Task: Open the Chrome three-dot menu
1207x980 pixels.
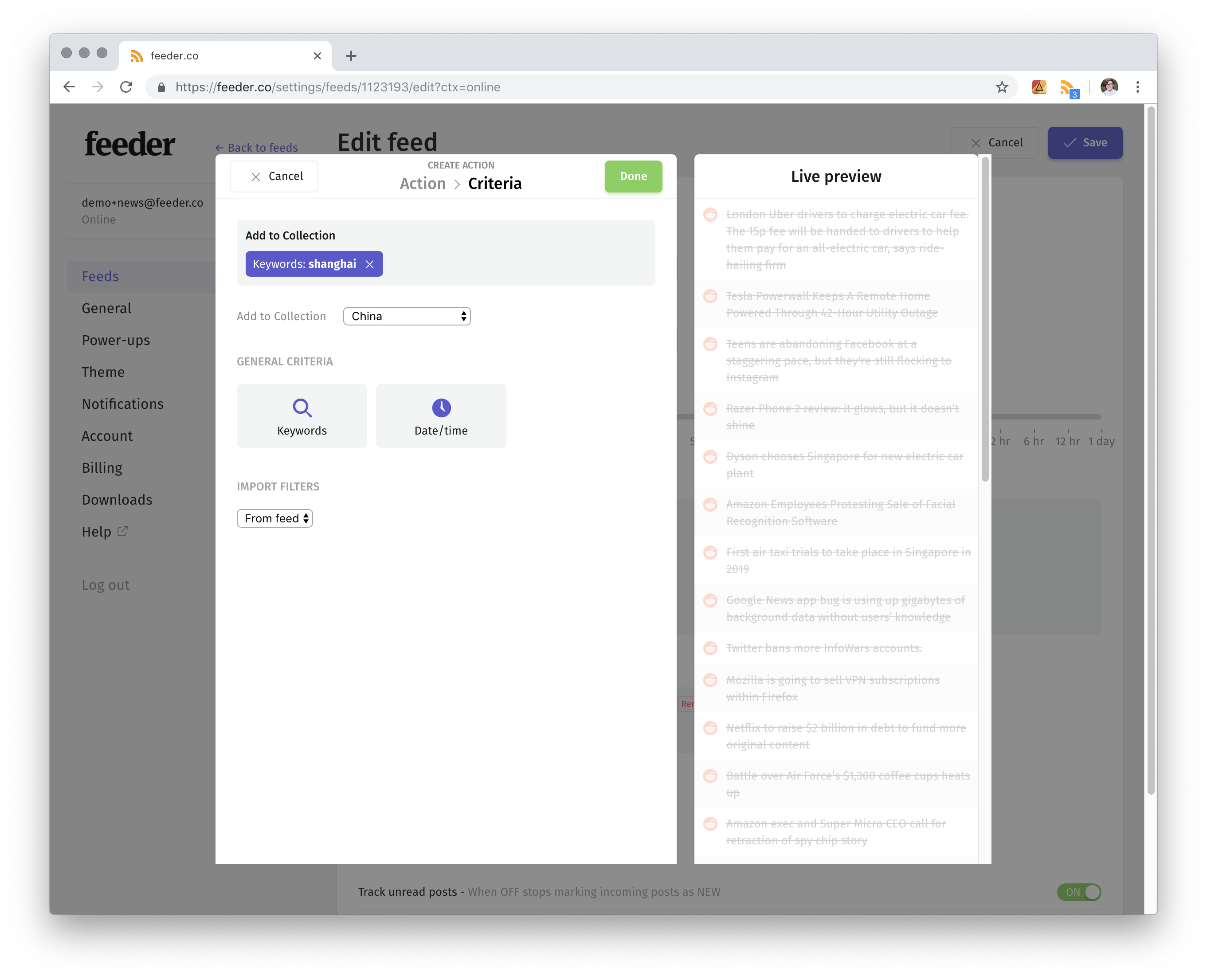Action: pyautogui.click(x=1137, y=87)
